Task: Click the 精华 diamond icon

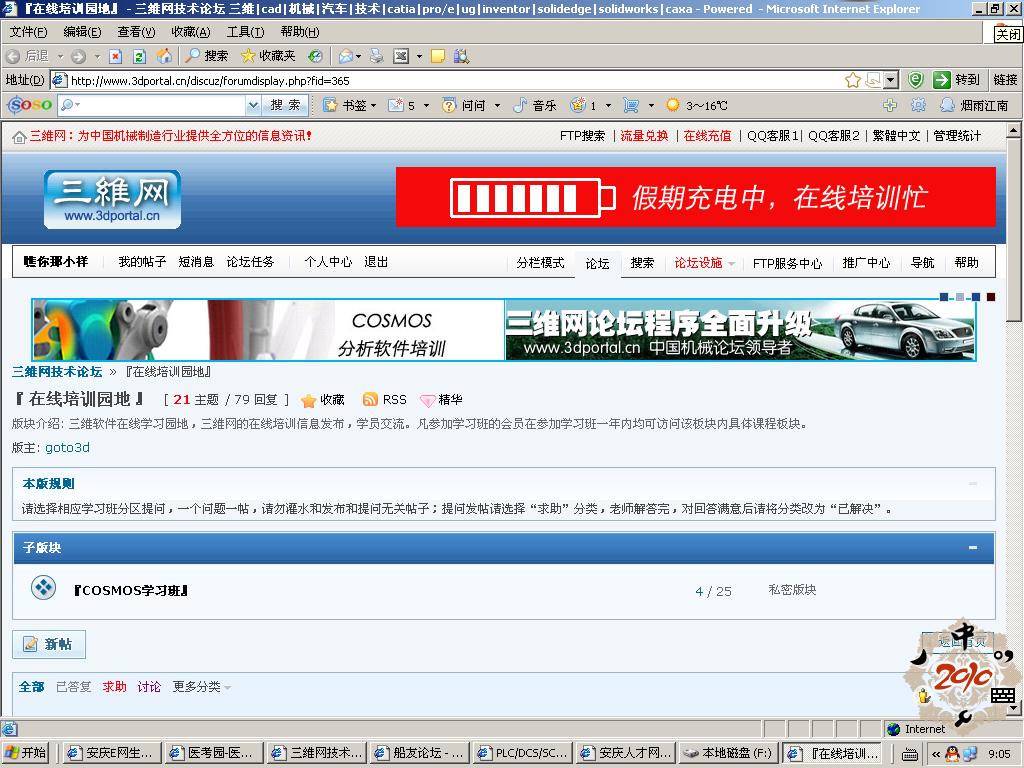Action: 428,400
